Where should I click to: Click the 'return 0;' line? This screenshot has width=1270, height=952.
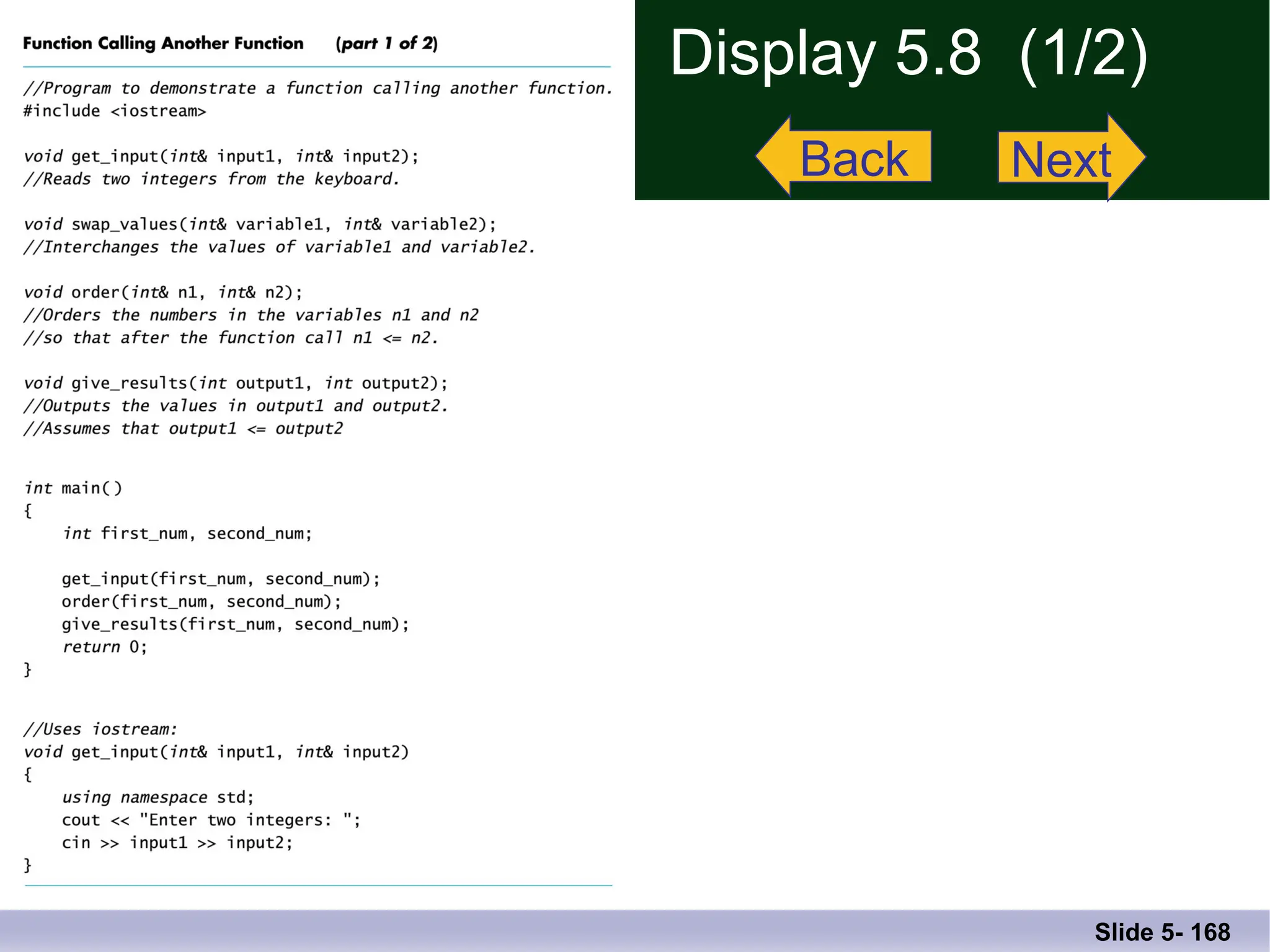(105, 647)
